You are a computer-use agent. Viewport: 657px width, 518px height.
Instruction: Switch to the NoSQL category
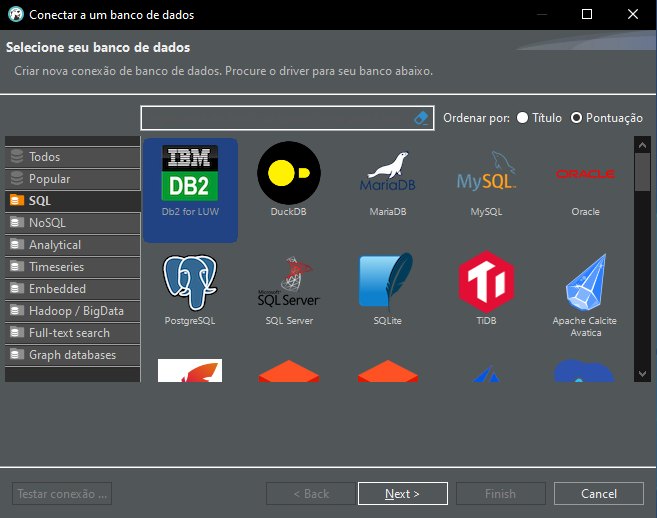tap(72, 223)
